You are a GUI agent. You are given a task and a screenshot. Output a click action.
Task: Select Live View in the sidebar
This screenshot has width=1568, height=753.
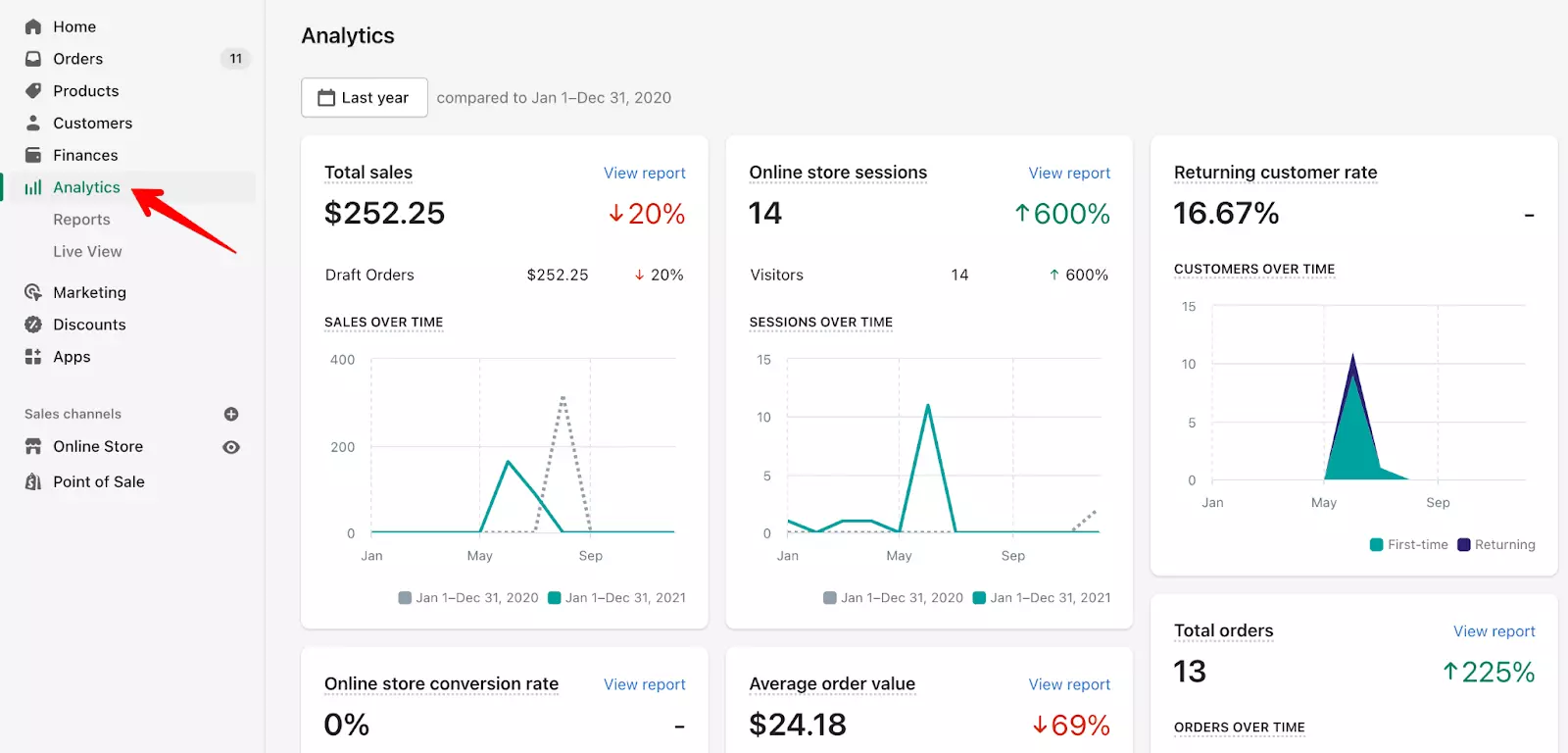coord(87,252)
